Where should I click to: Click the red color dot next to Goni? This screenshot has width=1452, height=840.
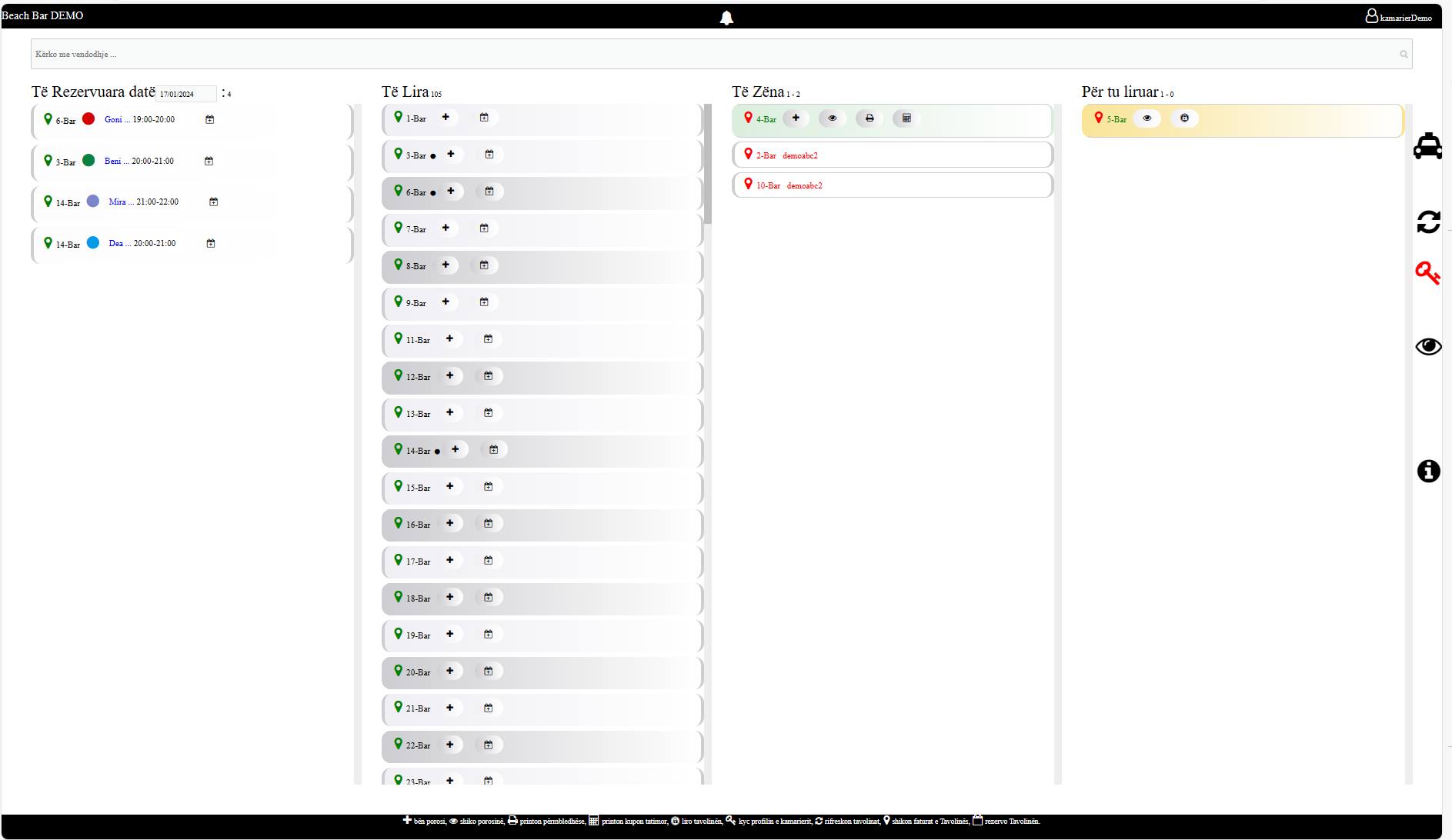click(88, 118)
